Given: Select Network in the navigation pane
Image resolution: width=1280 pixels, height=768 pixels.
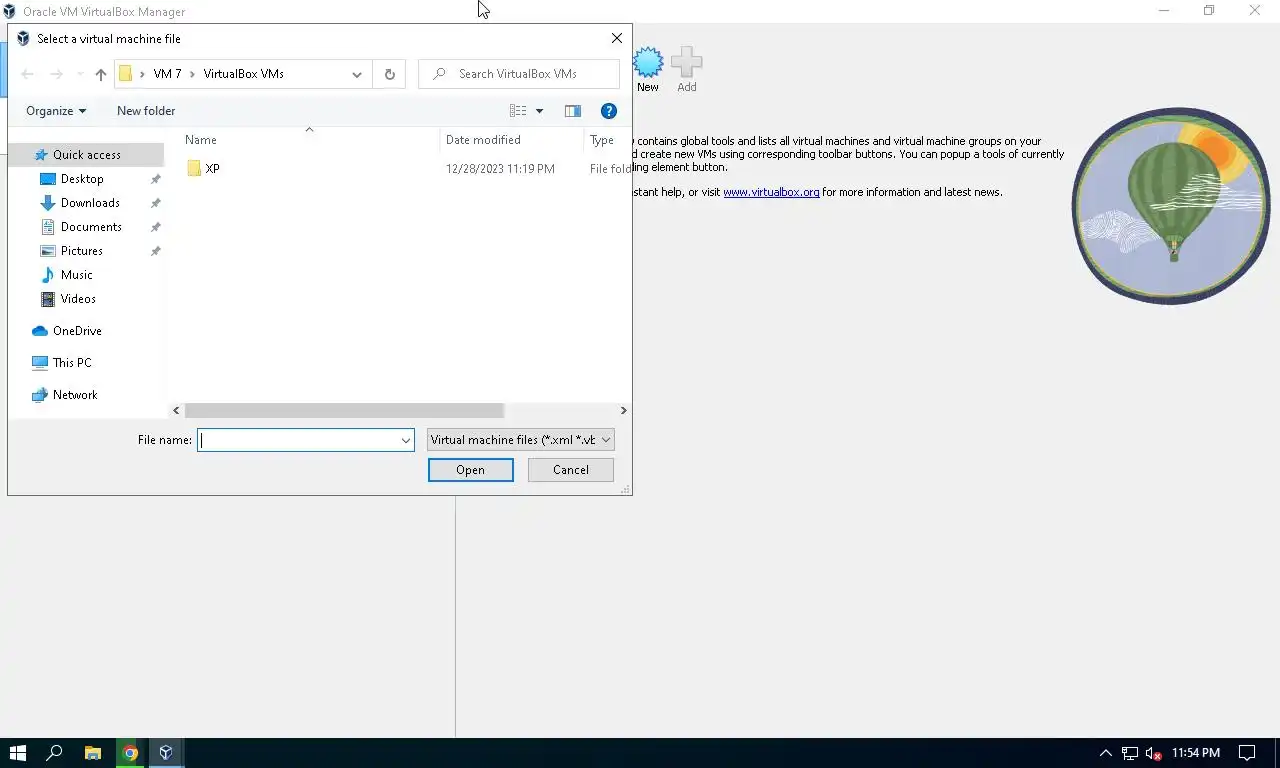Looking at the screenshot, I should click(75, 395).
